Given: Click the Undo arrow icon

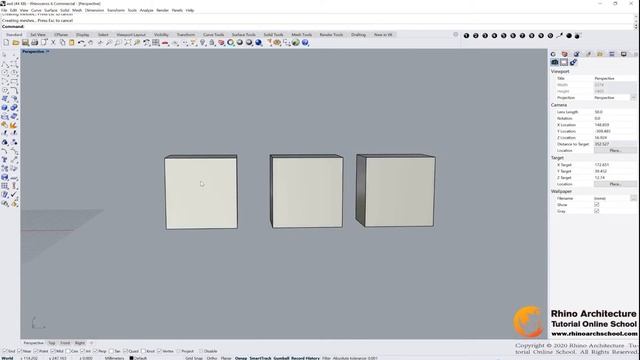Looking at the screenshot, I should click(81, 42).
